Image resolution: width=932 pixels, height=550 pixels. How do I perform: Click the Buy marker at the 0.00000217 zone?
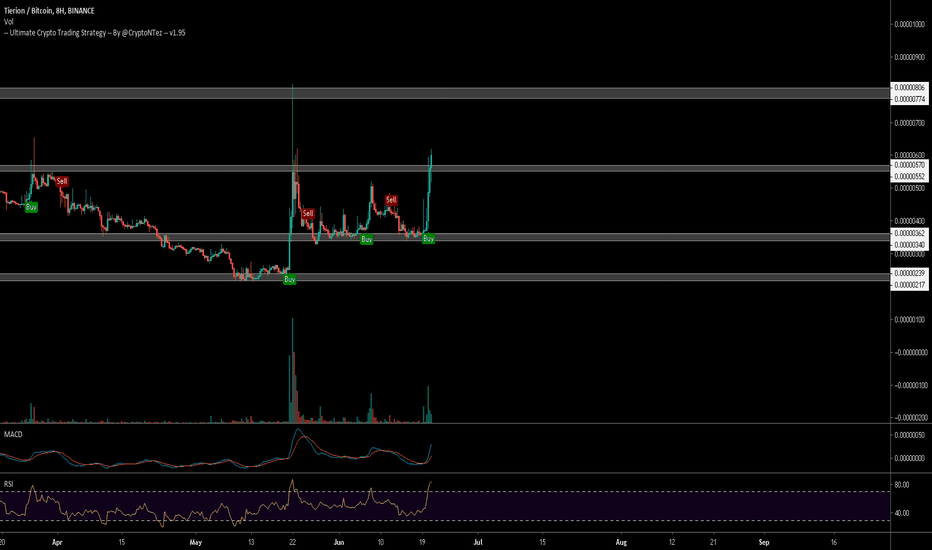click(x=289, y=279)
